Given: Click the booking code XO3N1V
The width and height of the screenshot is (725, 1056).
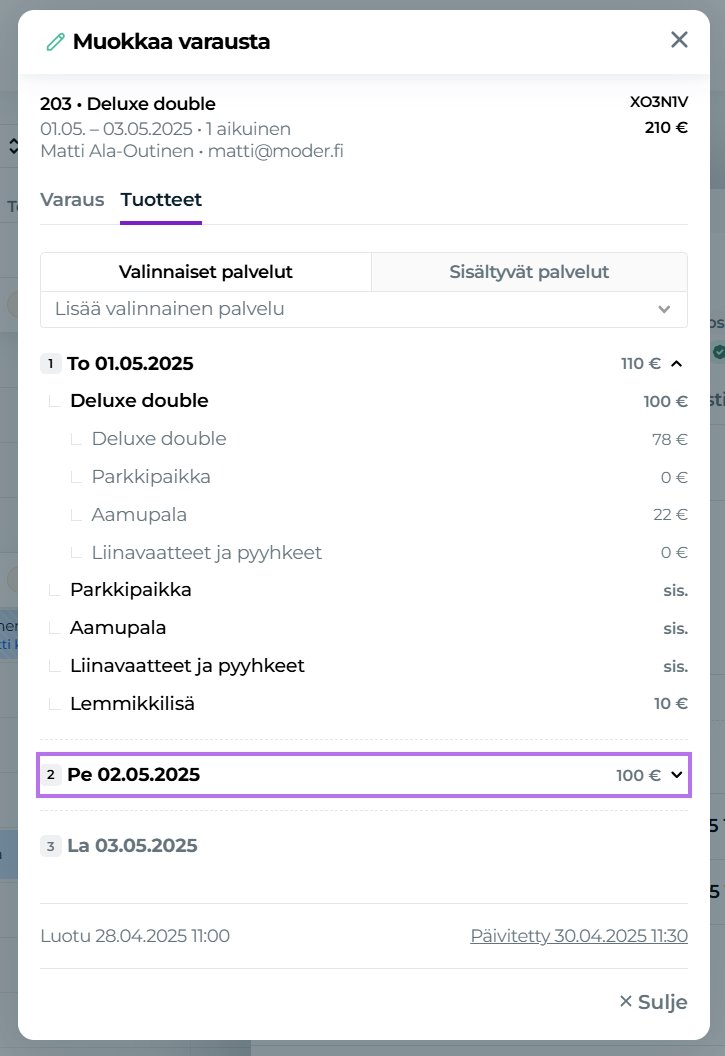Looking at the screenshot, I should 658,103.
